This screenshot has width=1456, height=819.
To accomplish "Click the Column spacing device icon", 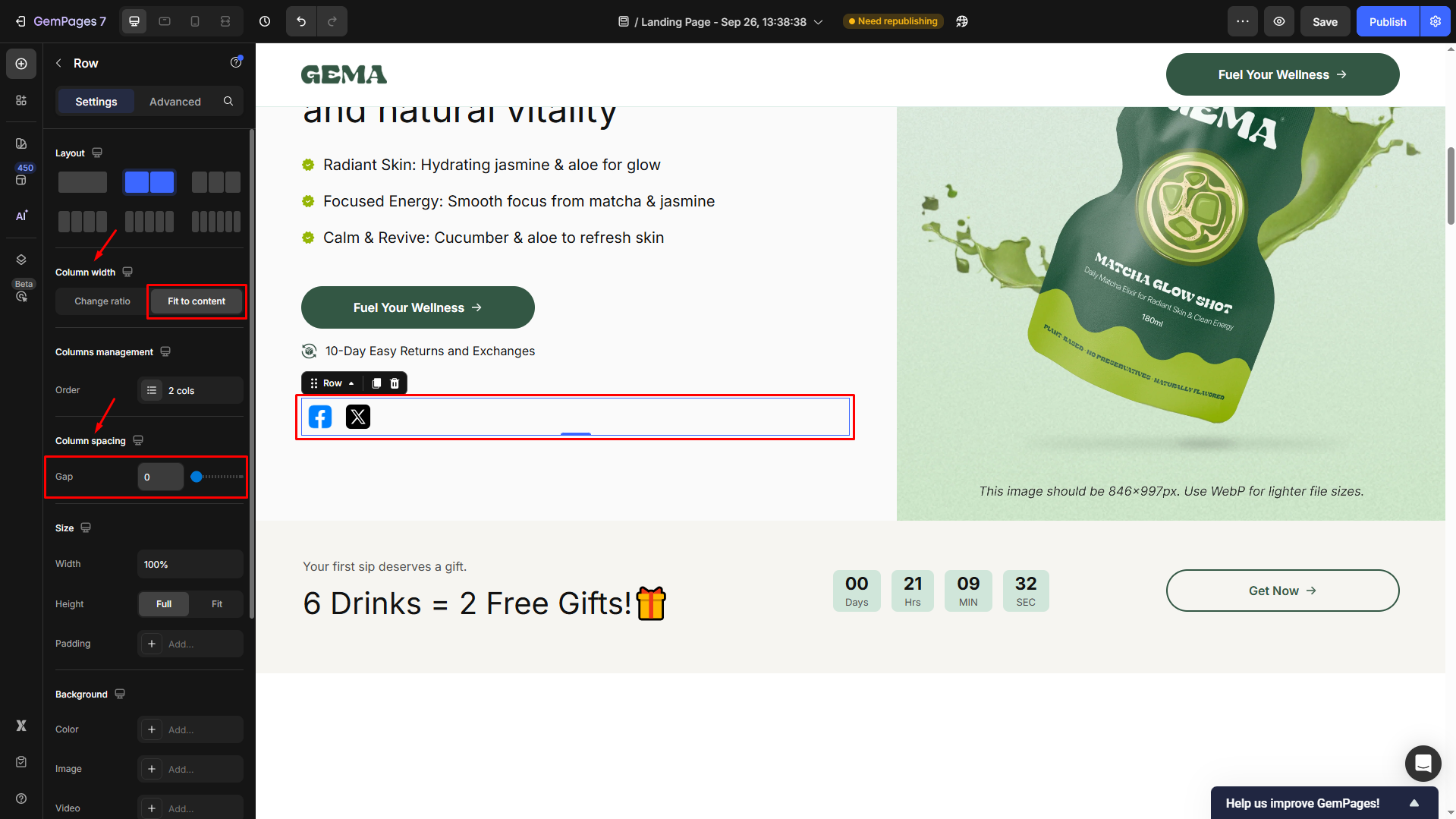I will (138, 440).
